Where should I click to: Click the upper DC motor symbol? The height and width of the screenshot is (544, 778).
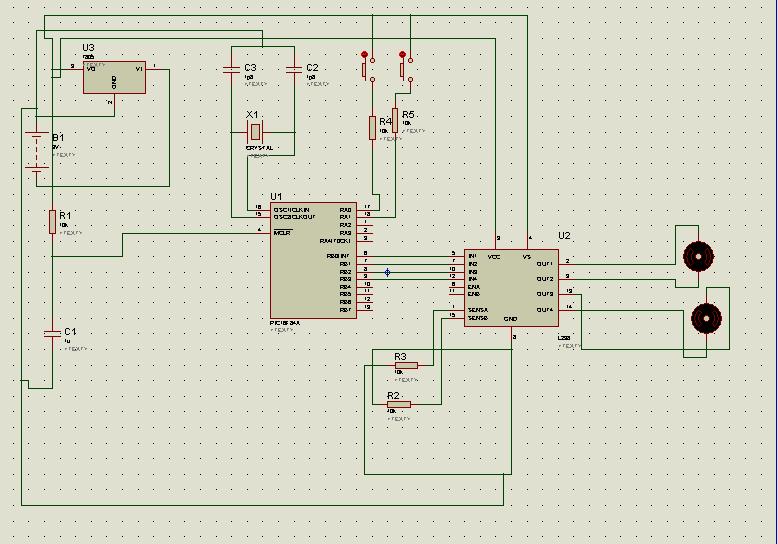point(698,256)
